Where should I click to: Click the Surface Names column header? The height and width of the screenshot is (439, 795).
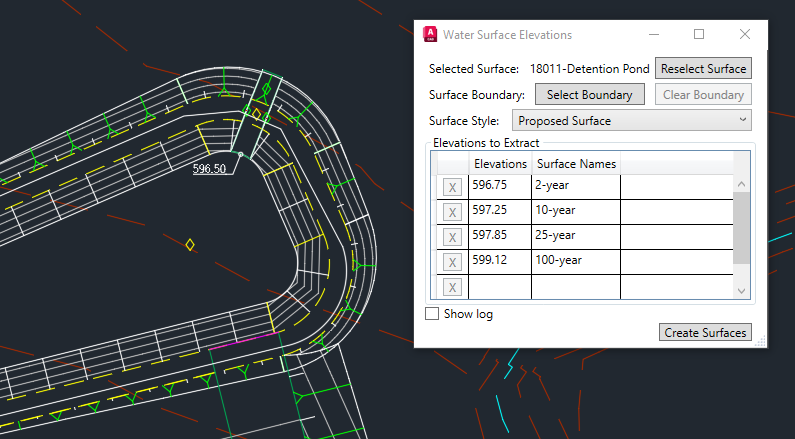[x=576, y=163]
